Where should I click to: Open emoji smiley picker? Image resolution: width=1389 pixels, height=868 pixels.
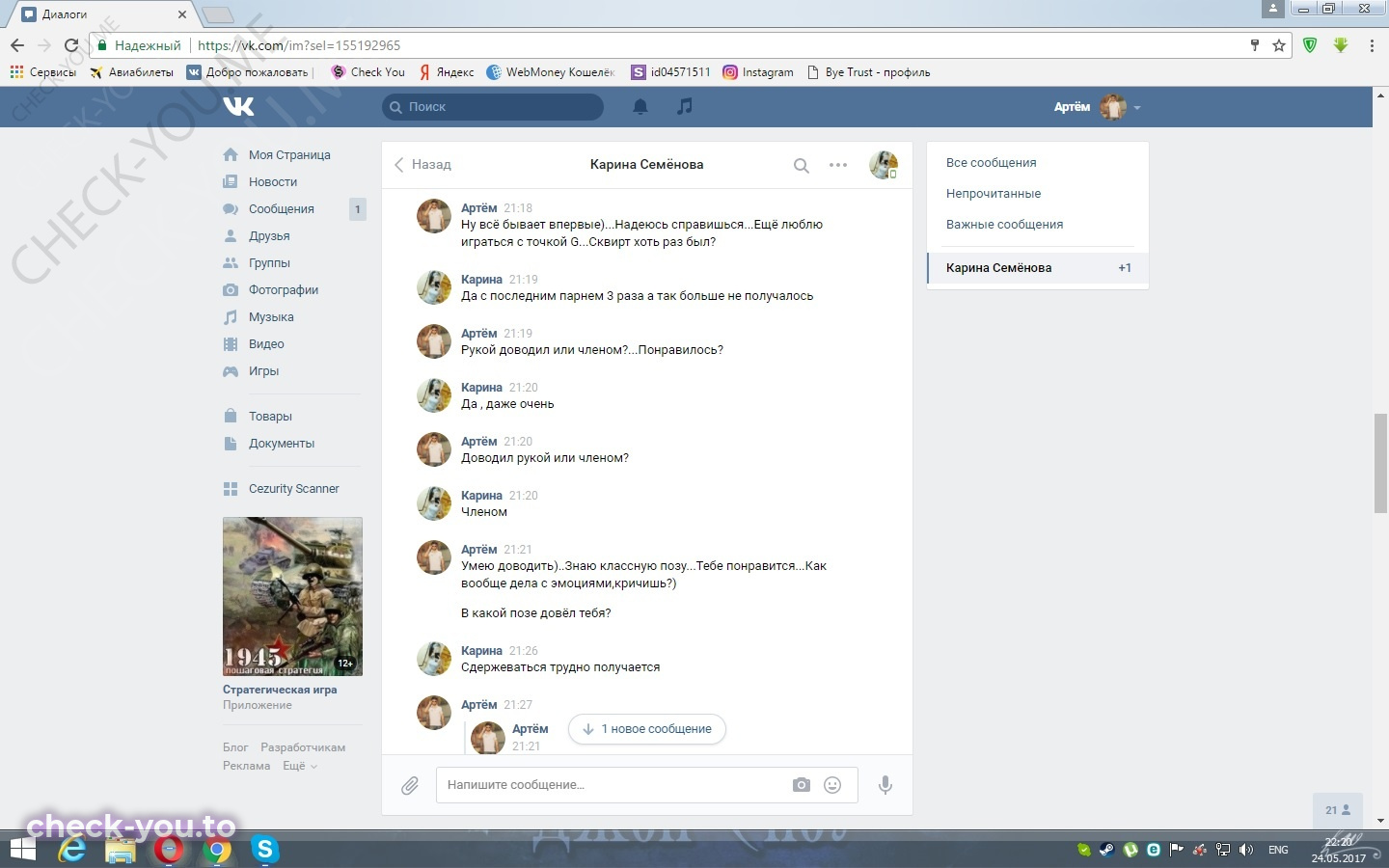pyautogui.click(x=832, y=785)
